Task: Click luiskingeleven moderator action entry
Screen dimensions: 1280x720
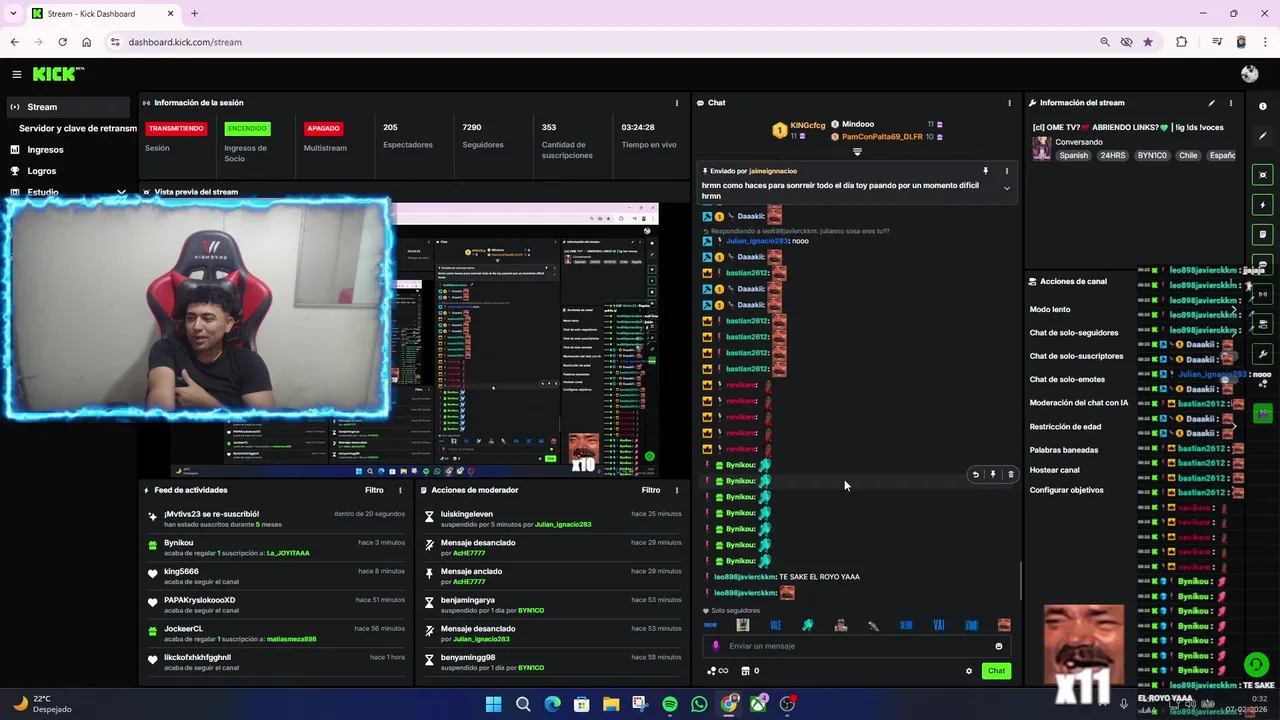Action: click(553, 519)
